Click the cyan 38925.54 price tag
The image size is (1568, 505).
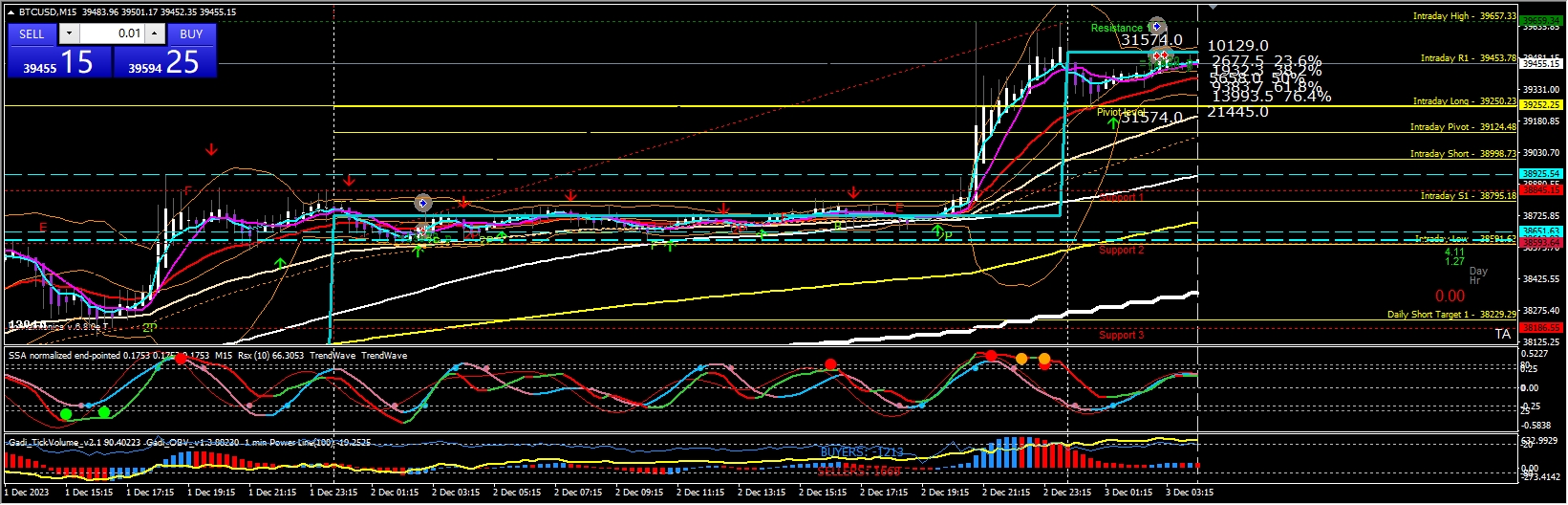pyautogui.click(x=1540, y=174)
